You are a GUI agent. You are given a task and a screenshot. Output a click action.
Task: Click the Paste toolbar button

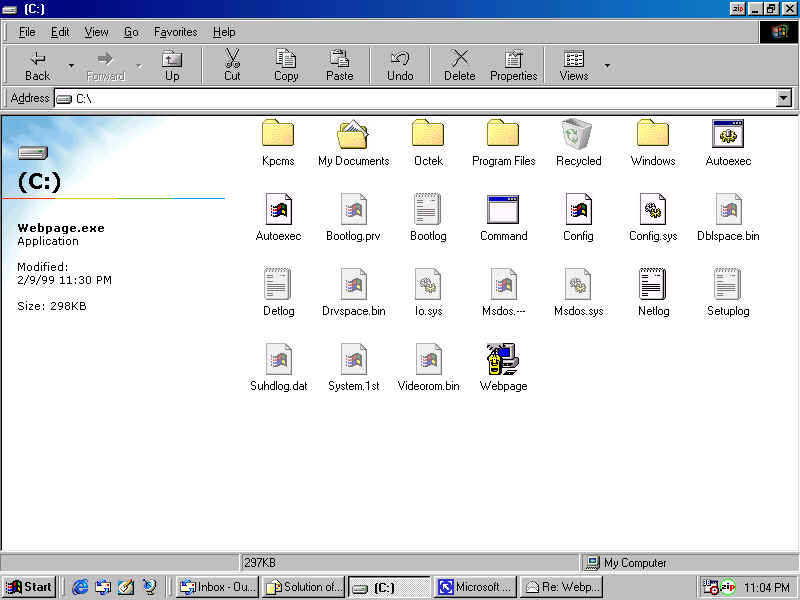tap(339, 65)
